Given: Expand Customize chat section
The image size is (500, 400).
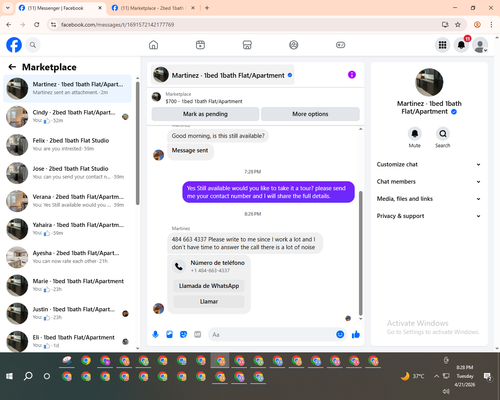Looking at the screenshot, I should coord(429,164).
